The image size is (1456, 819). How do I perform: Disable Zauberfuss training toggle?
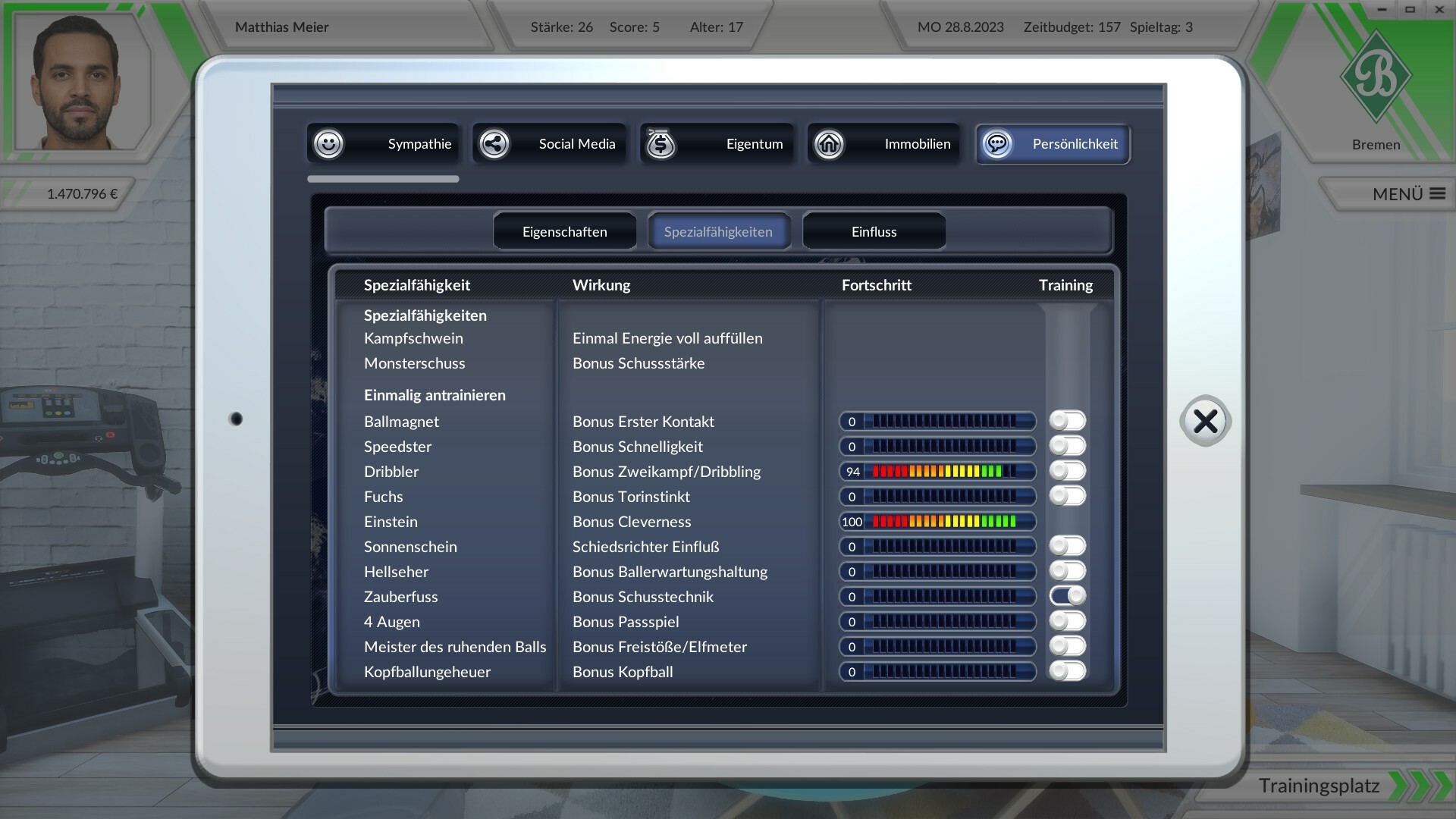tap(1068, 596)
